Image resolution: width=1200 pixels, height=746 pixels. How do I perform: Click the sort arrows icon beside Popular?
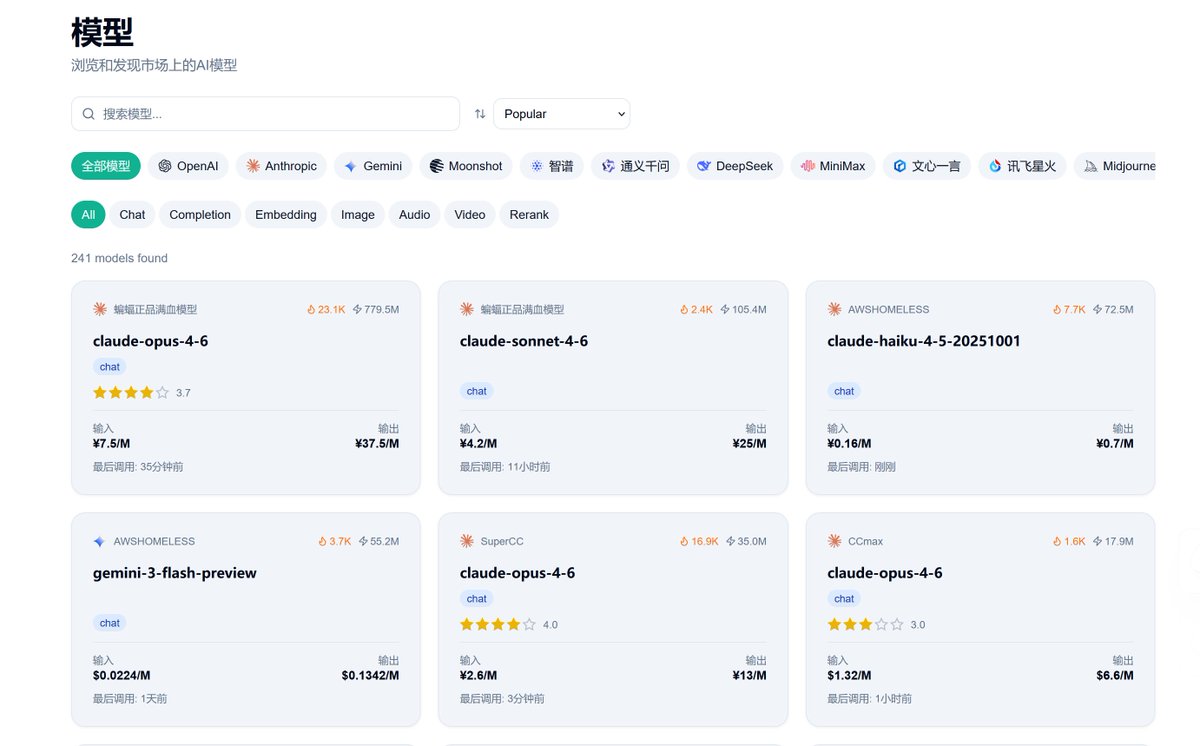[480, 114]
